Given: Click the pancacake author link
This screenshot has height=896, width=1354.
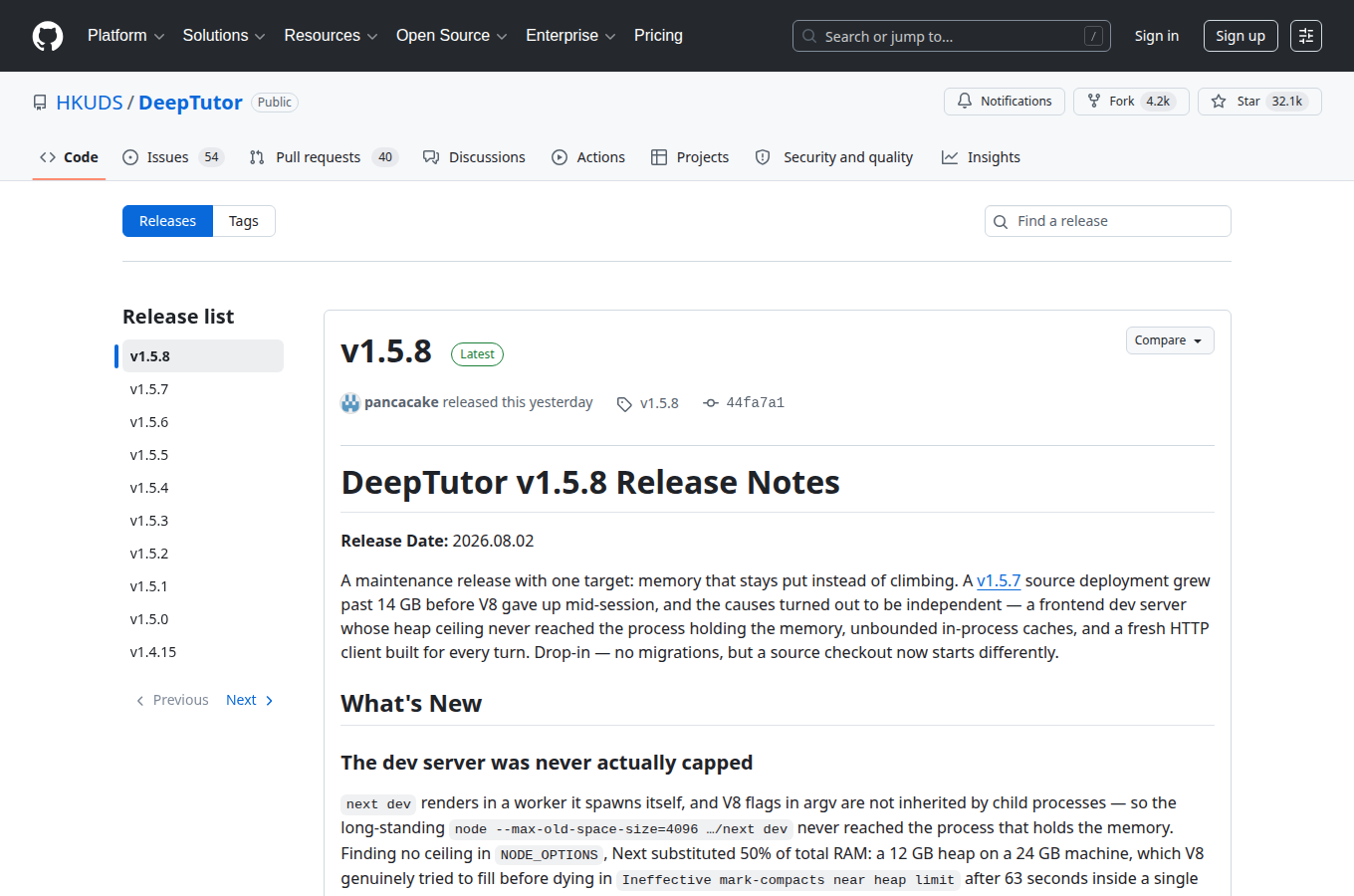Looking at the screenshot, I should (x=401, y=402).
